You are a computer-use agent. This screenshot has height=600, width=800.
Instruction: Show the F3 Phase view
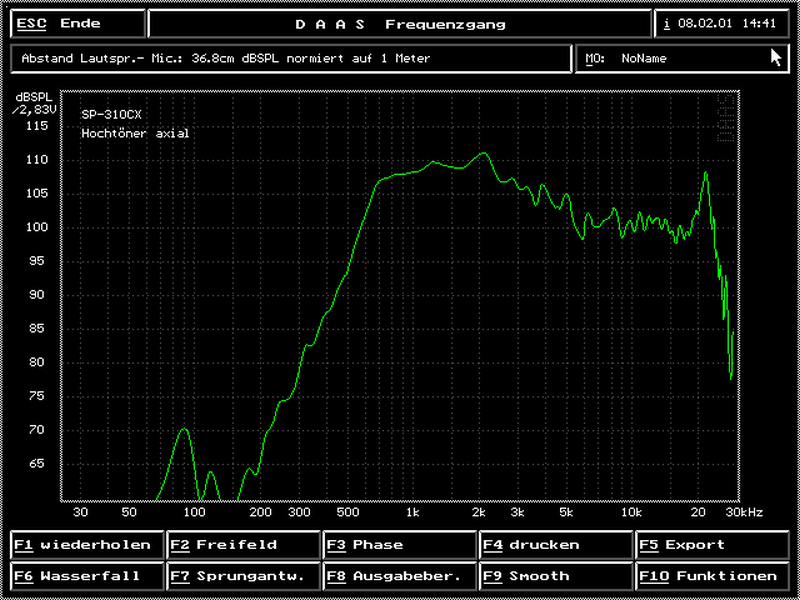click(399, 545)
